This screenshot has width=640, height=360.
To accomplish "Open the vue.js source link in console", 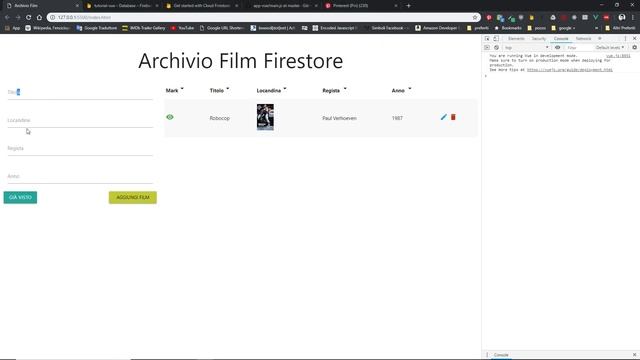I will pyautogui.click(x=618, y=56).
